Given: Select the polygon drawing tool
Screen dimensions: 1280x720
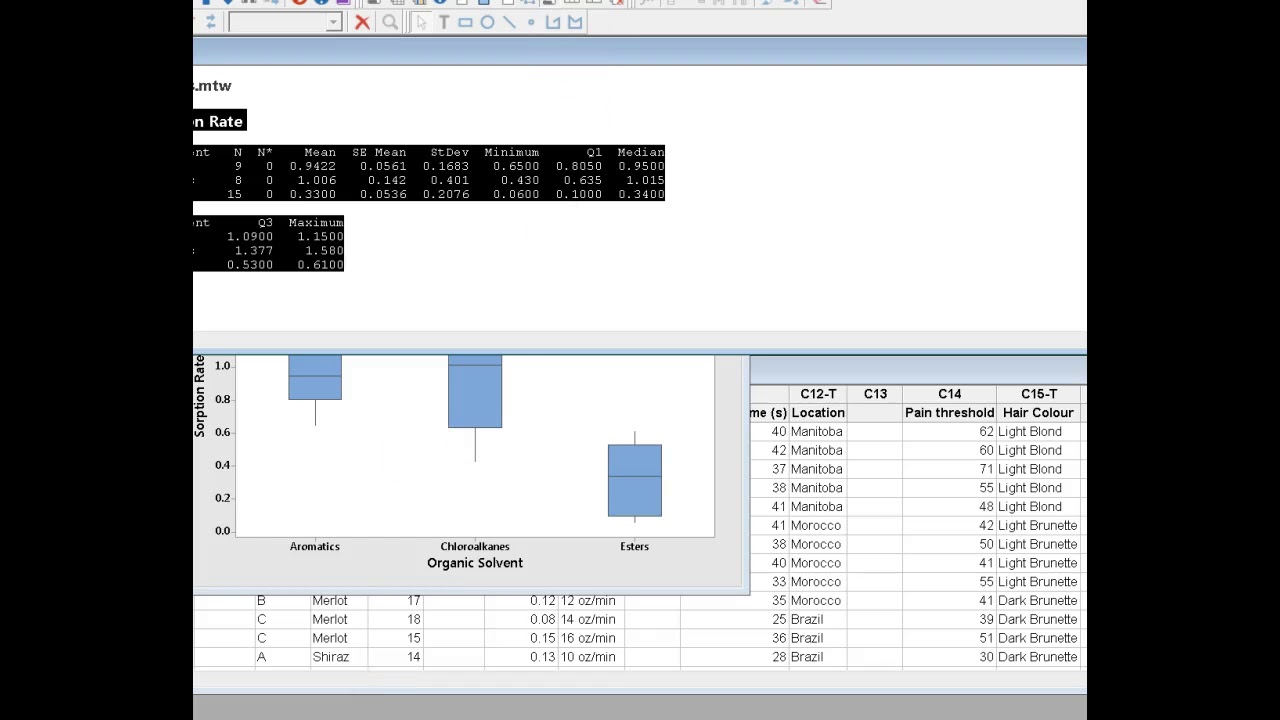Looking at the screenshot, I should 575,22.
